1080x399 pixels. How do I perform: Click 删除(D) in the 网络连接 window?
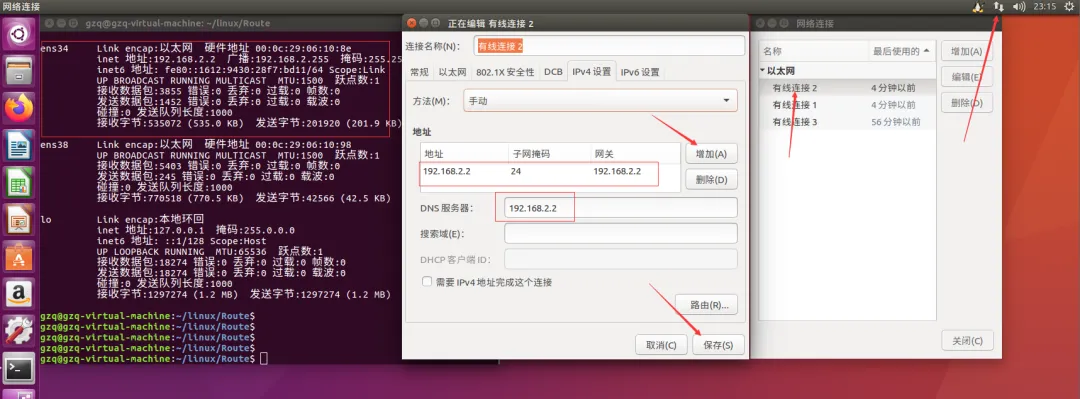point(966,103)
